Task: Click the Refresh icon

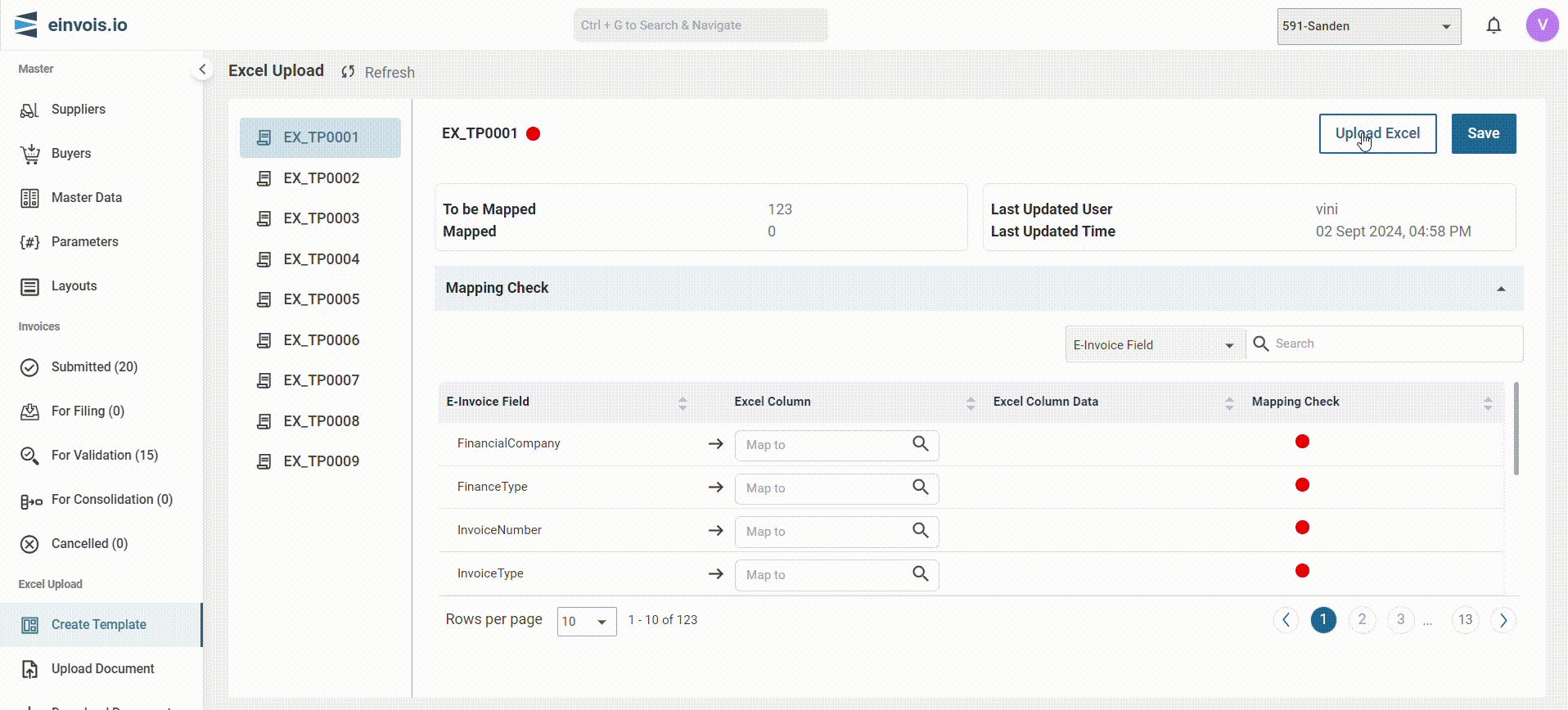Action: [348, 72]
